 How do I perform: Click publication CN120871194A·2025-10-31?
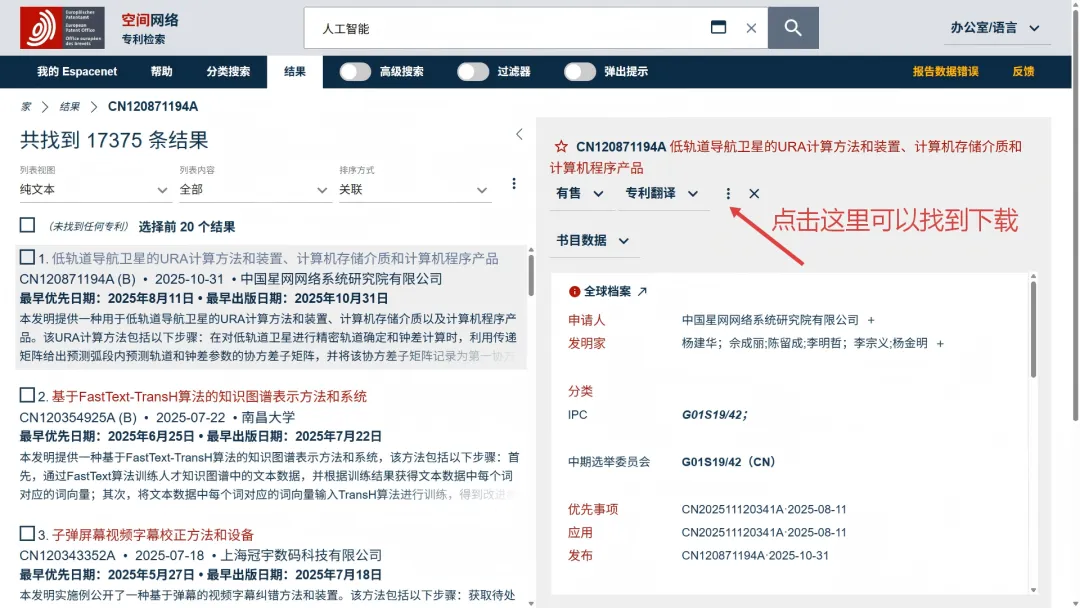[x=755, y=556]
